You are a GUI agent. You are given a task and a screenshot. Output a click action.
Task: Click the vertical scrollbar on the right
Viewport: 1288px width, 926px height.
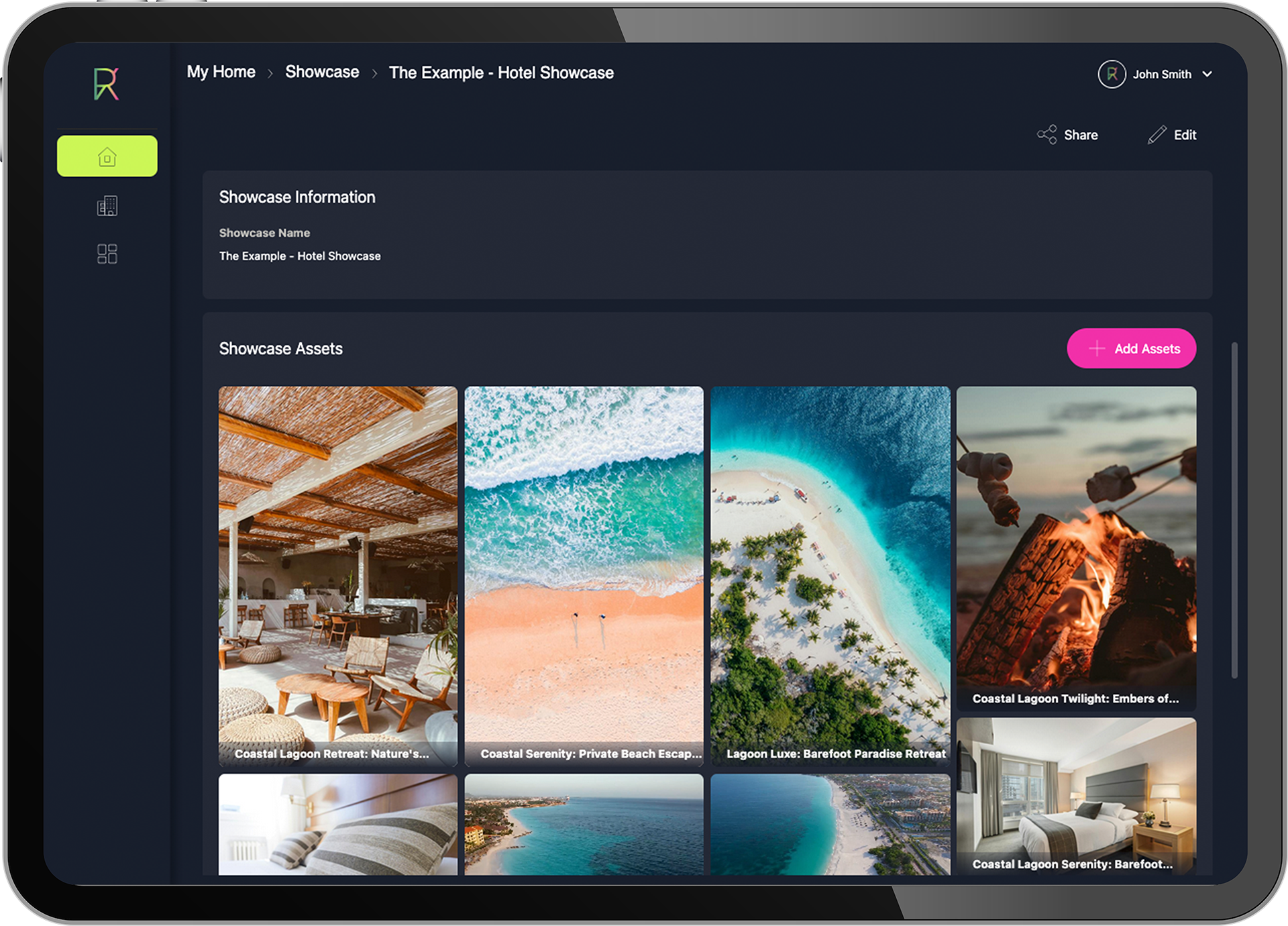(x=1234, y=510)
